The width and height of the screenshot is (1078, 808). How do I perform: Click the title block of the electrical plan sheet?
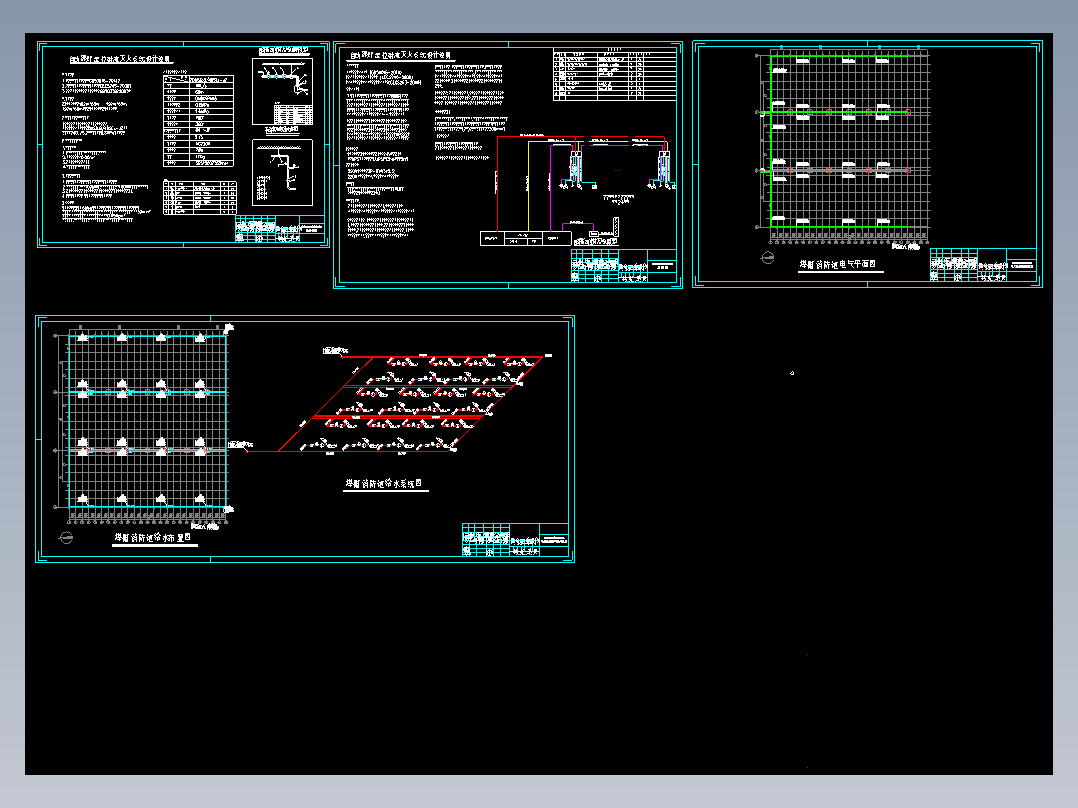coord(983,265)
